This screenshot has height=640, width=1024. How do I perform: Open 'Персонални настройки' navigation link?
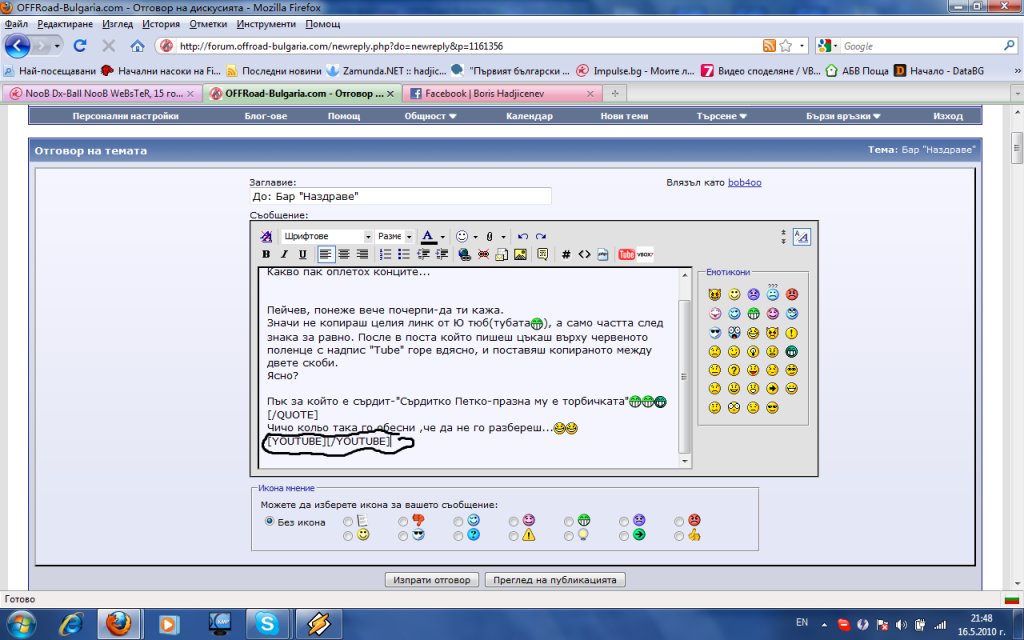[125, 116]
